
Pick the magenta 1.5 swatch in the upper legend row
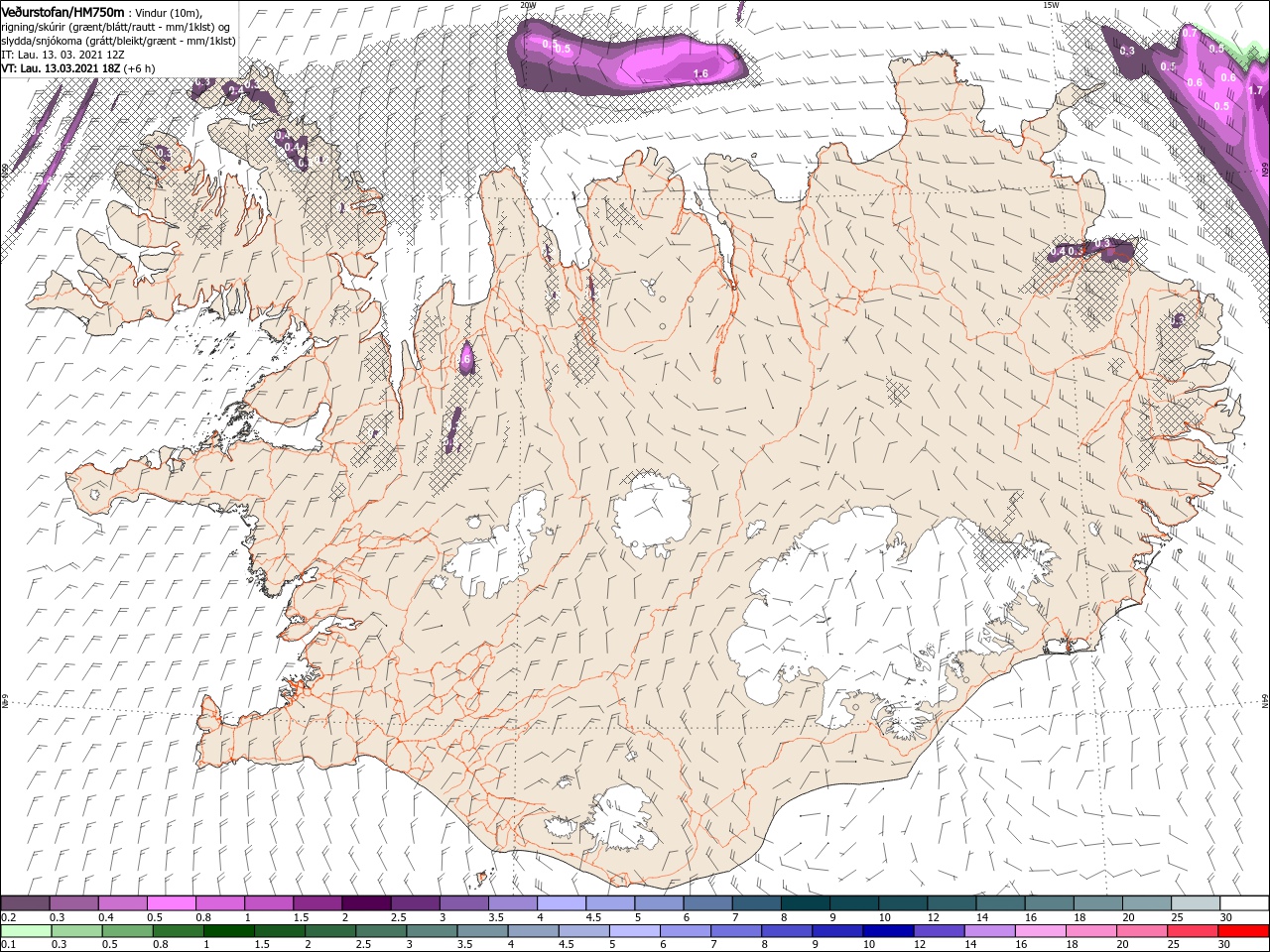pos(317,902)
